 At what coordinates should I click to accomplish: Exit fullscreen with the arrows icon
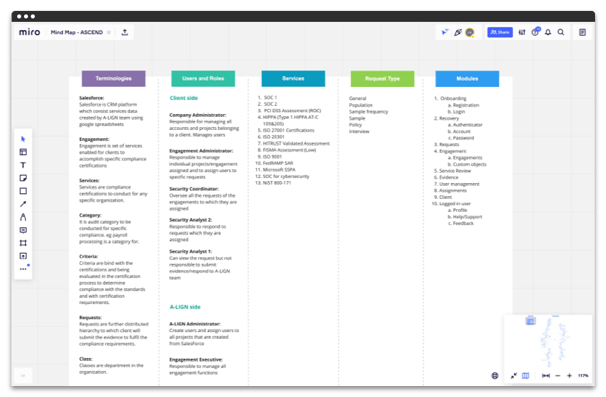point(514,375)
